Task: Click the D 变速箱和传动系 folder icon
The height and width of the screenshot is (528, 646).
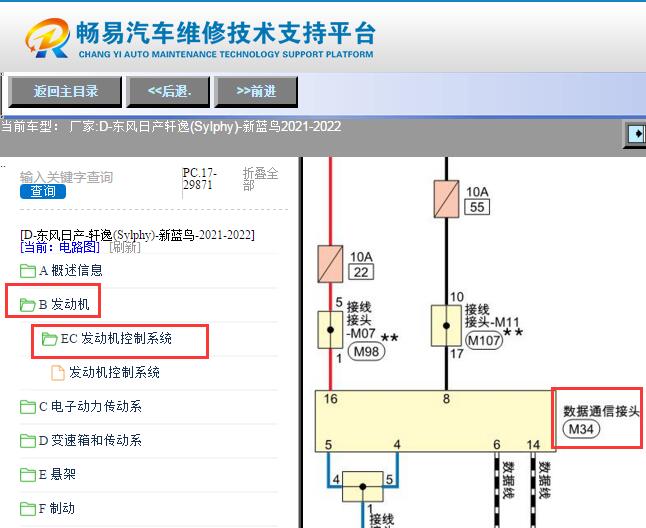Action: 28,441
